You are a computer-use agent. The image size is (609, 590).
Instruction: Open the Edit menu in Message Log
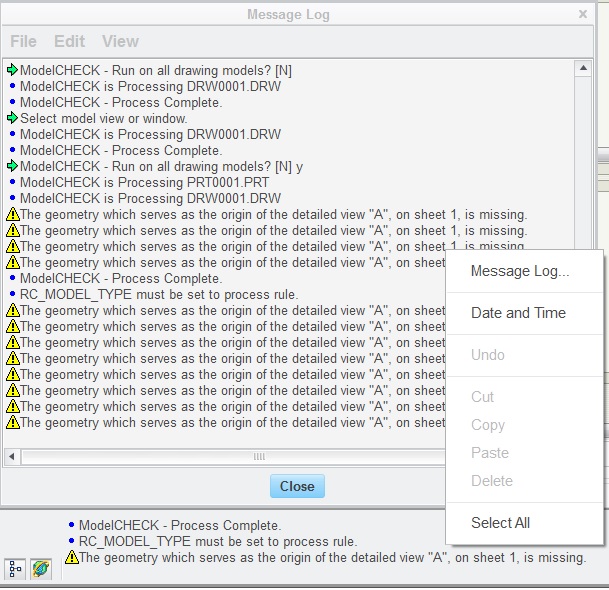coord(69,41)
